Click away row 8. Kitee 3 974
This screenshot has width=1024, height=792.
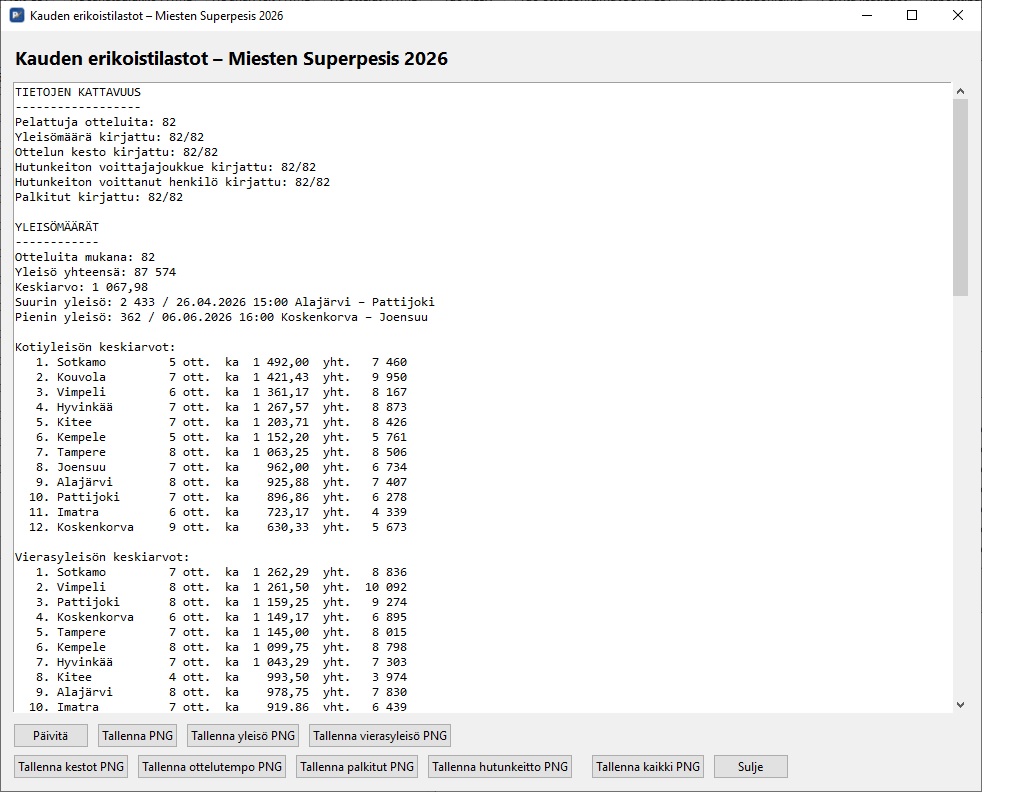[x=221, y=678]
